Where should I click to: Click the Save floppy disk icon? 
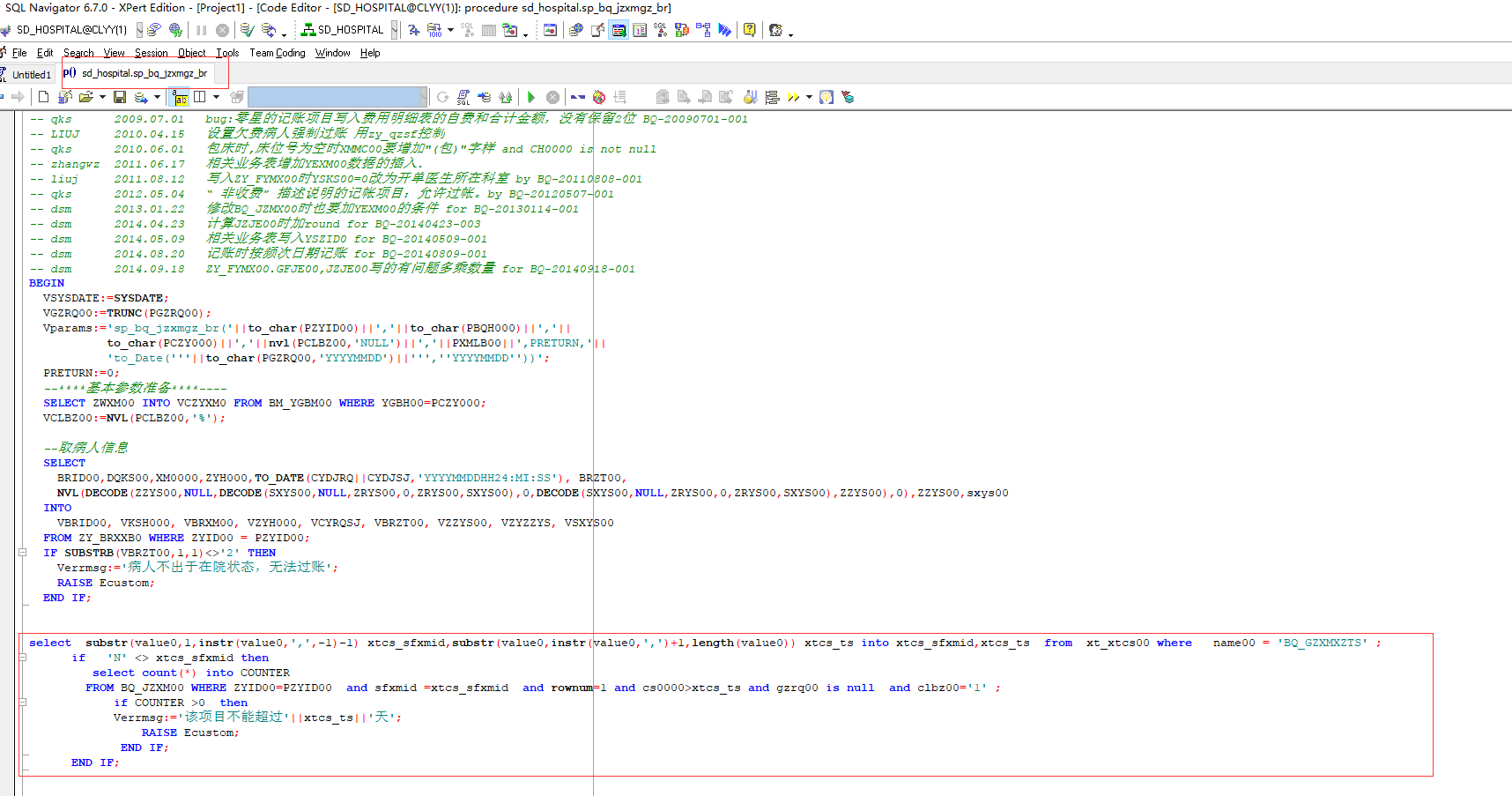click(120, 97)
